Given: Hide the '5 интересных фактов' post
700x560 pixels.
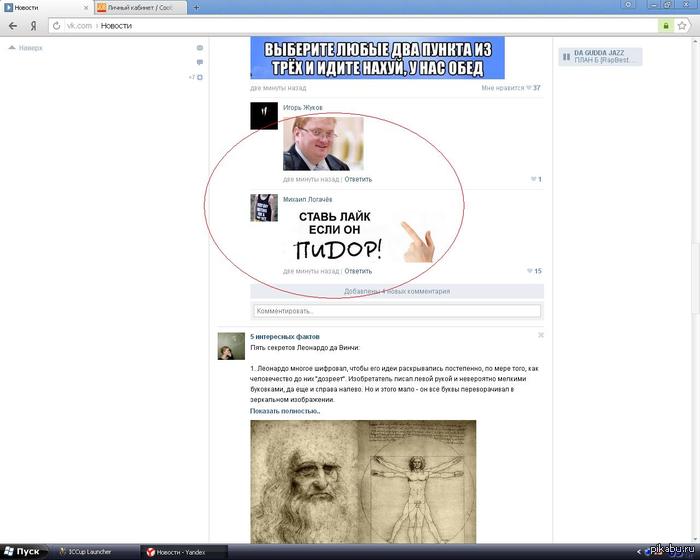Looking at the screenshot, I should (541, 335).
